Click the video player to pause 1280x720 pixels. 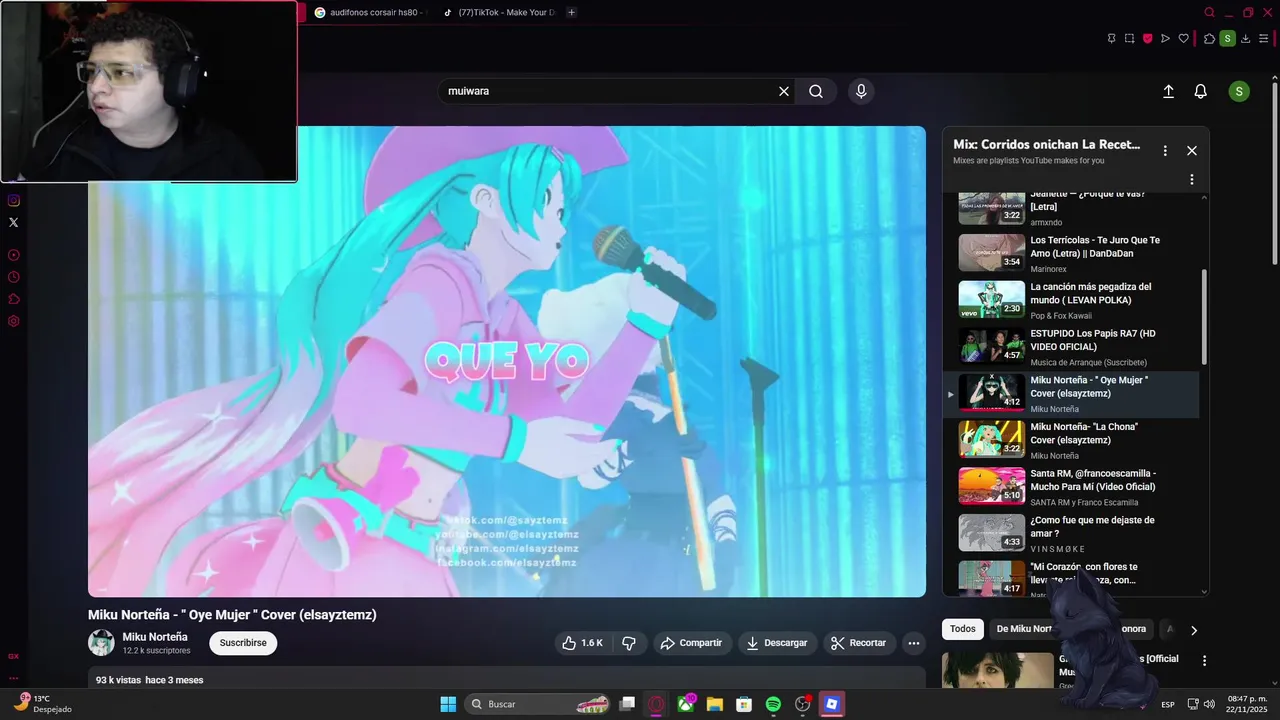pyautogui.click(x=507, y=362)
